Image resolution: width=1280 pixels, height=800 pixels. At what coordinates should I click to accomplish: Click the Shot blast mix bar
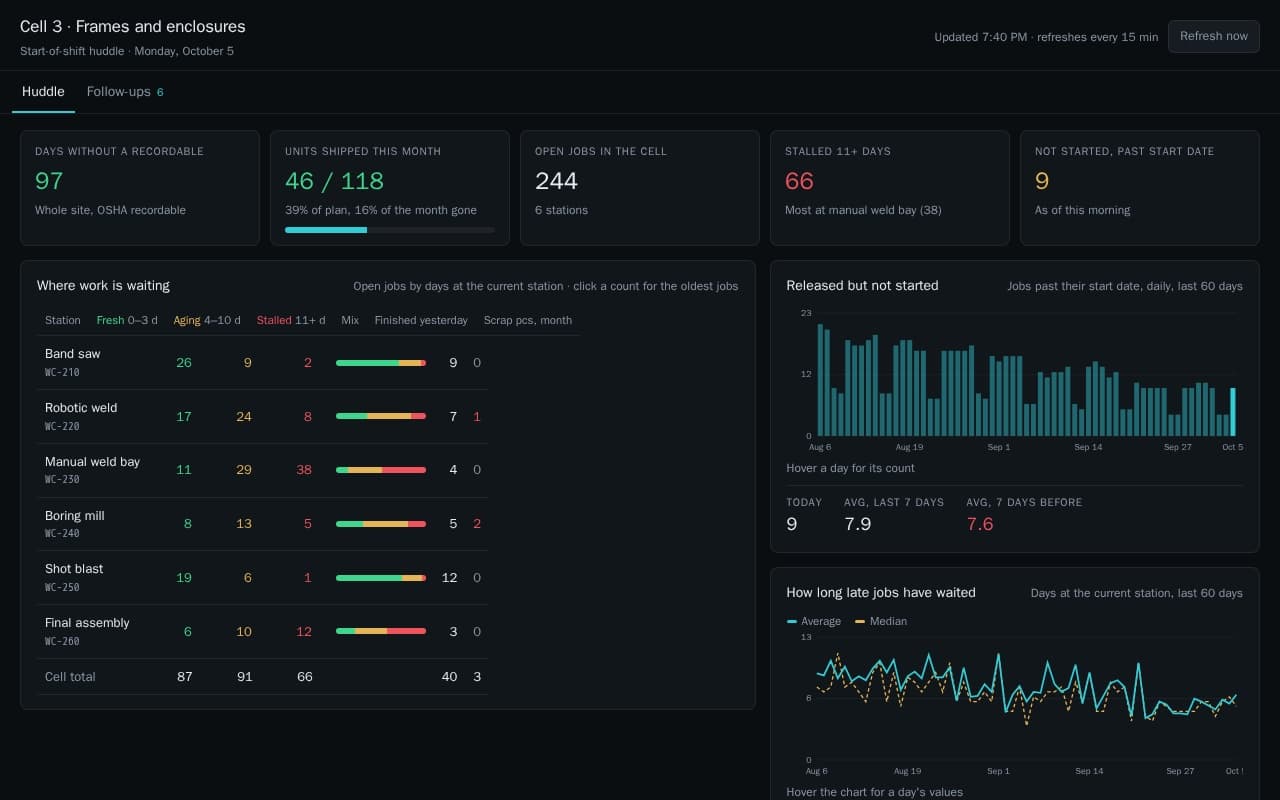coord(381,577)
